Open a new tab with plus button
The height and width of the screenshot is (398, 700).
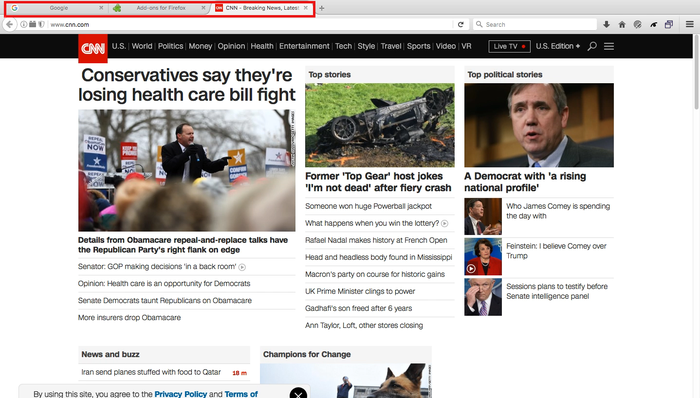coord(321,8)
